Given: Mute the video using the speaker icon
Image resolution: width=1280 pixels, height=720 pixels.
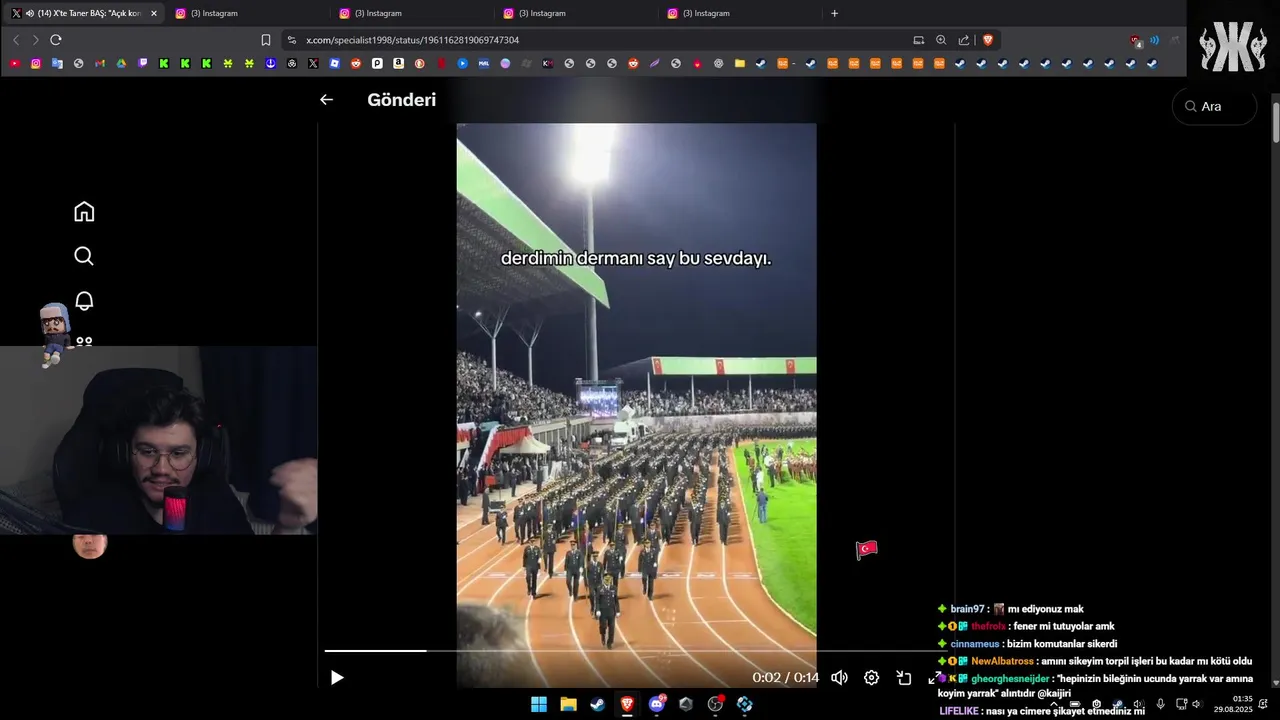Looking at the screenshot, I should 839,678.
